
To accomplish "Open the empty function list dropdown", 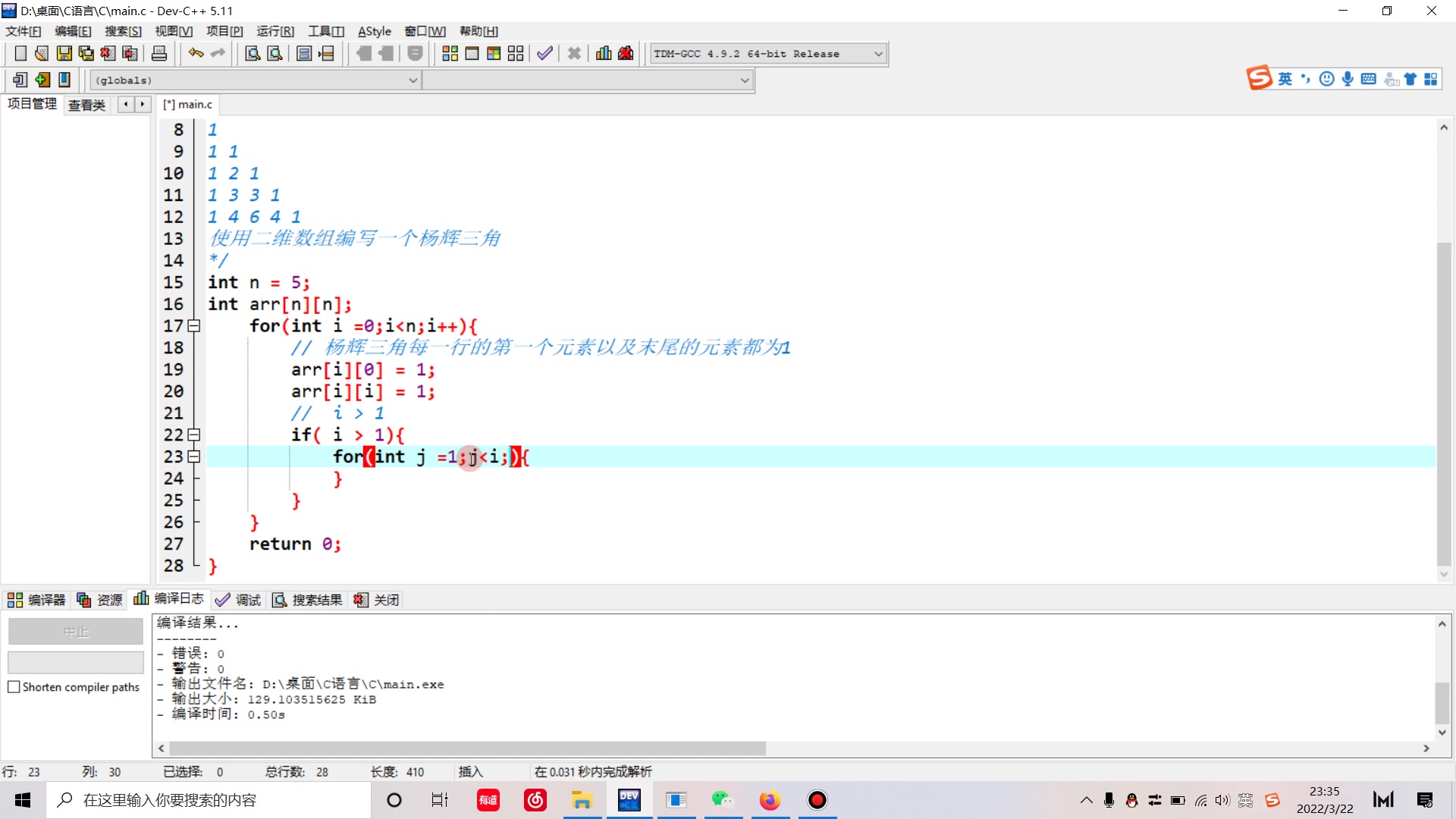I will 745,80.
